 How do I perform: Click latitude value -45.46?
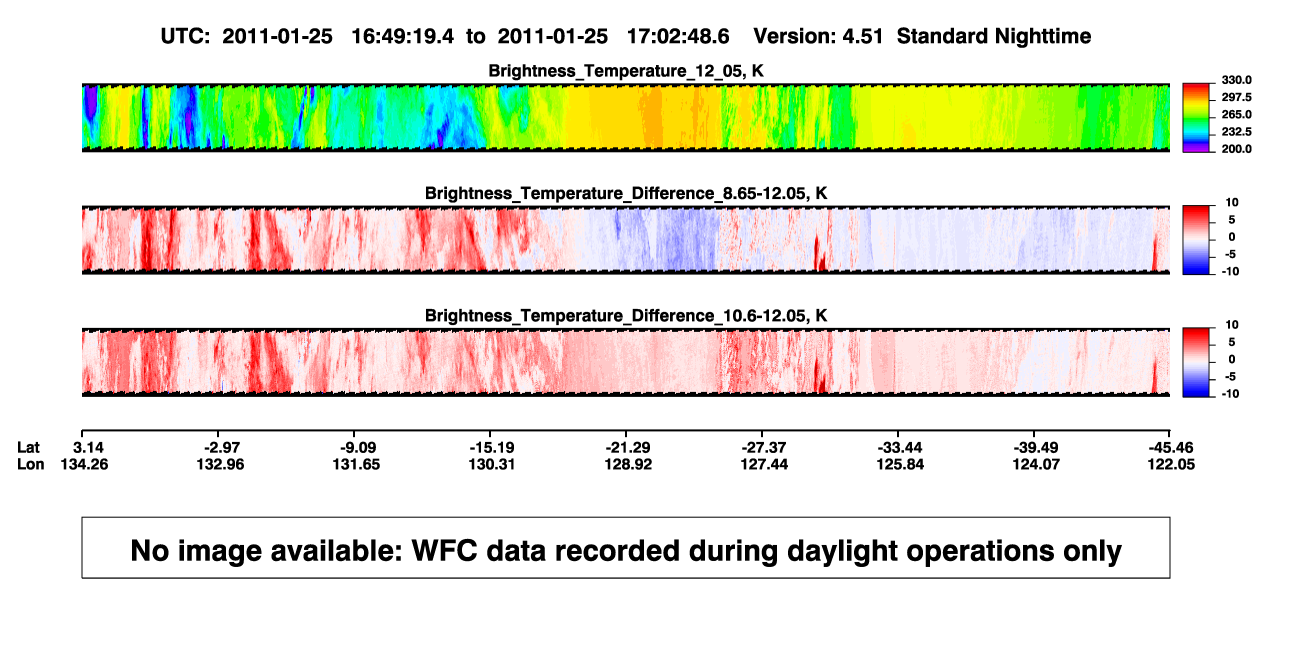(1172, 447)
